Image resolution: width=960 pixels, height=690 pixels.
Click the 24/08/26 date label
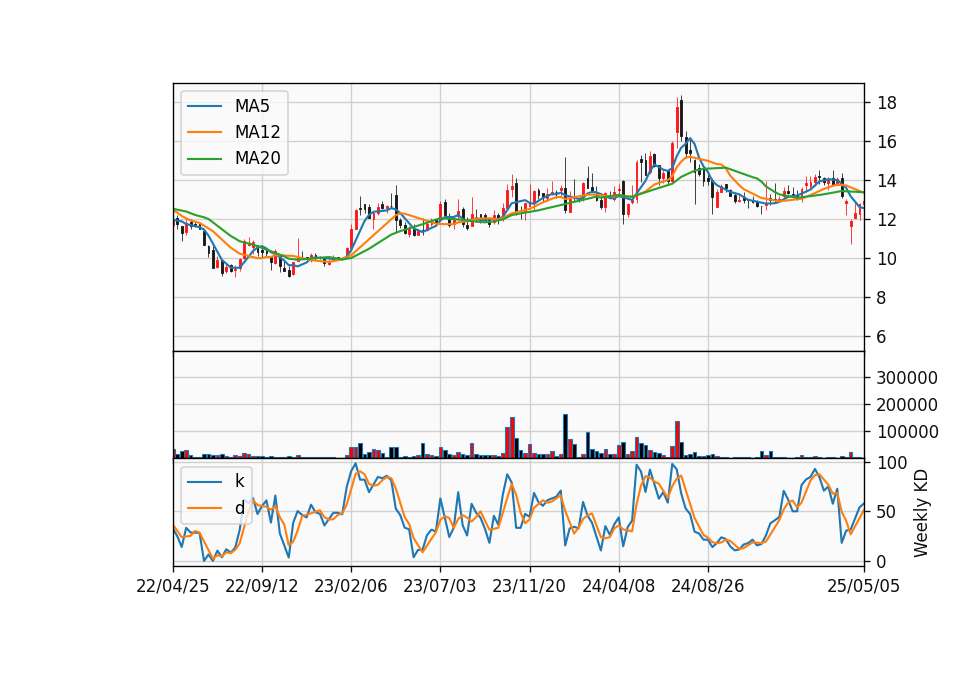[x=708, y=586]
